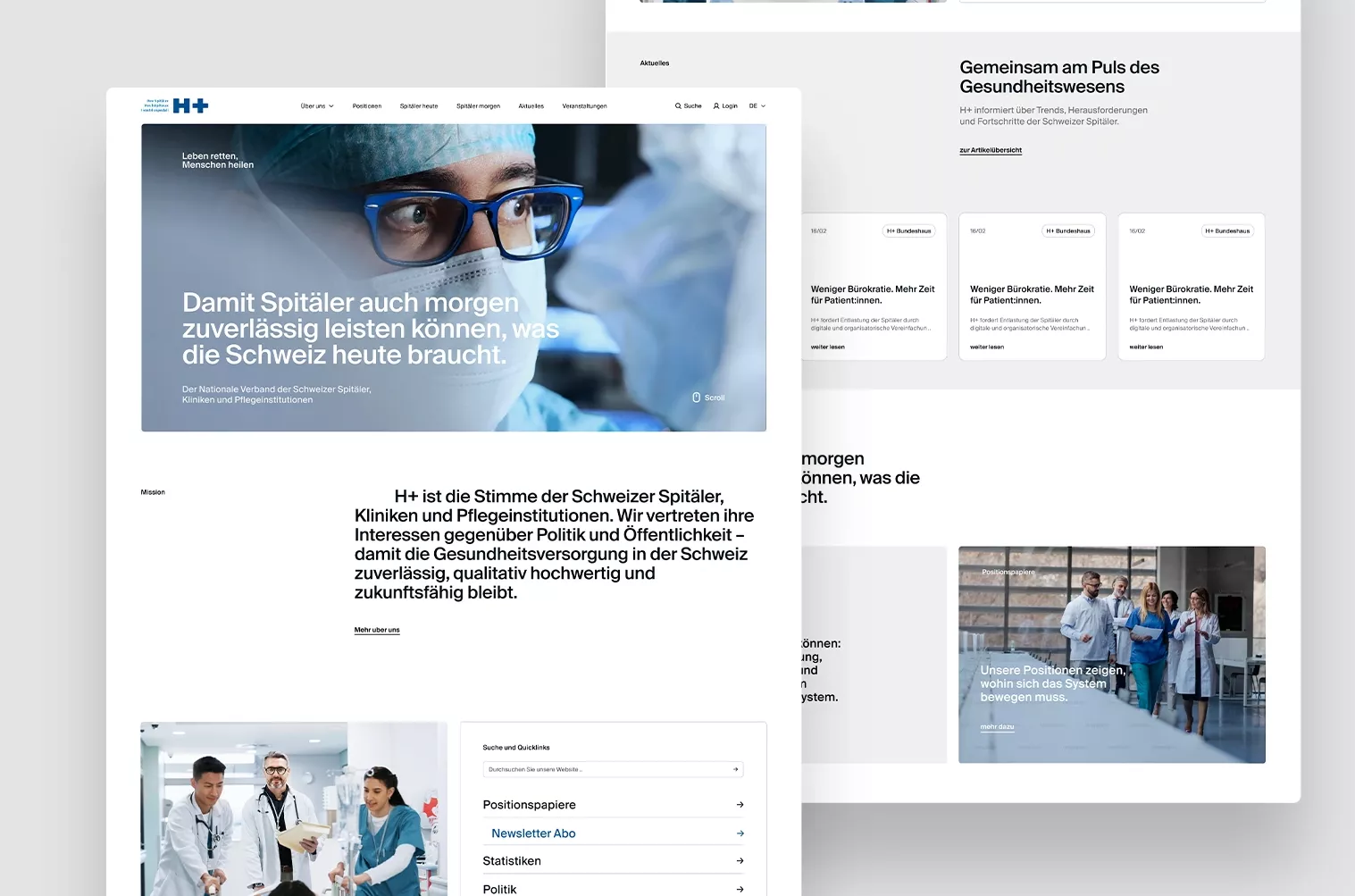
Task: Open Spitäler heute menu item
Action: pyautogui.click(x=419, y=106)
